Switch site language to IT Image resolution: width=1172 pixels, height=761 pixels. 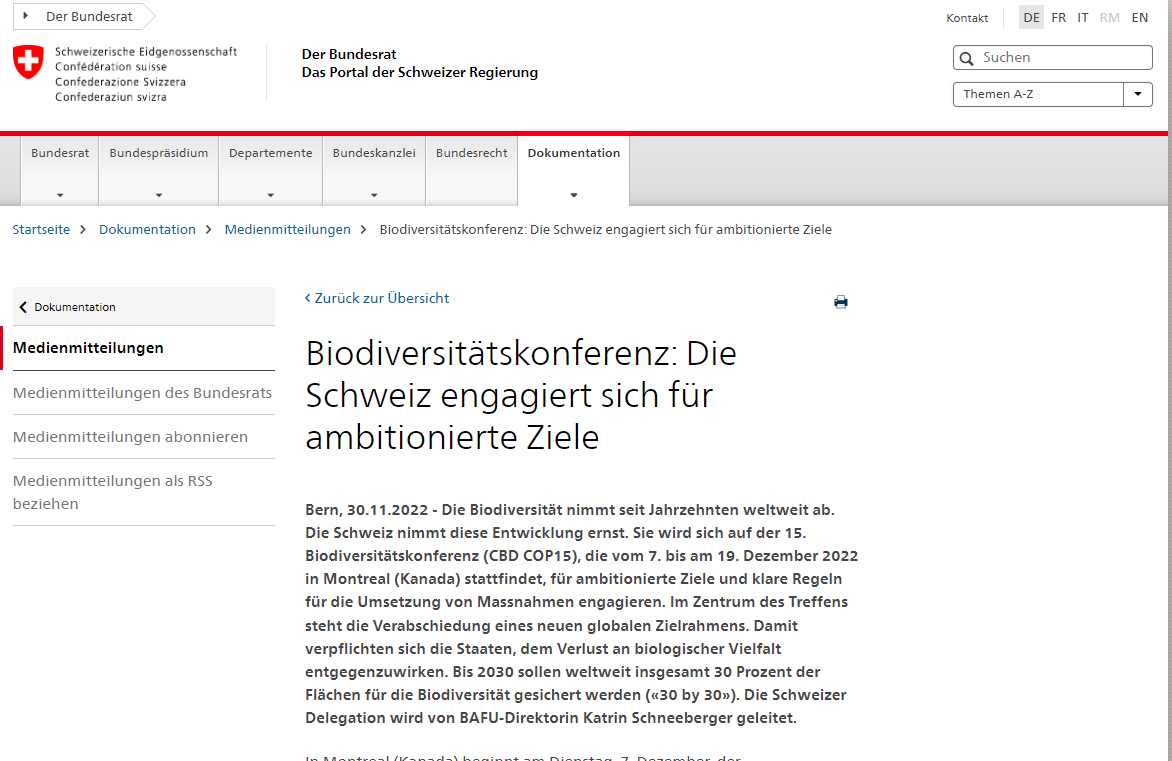[1082, 17]
